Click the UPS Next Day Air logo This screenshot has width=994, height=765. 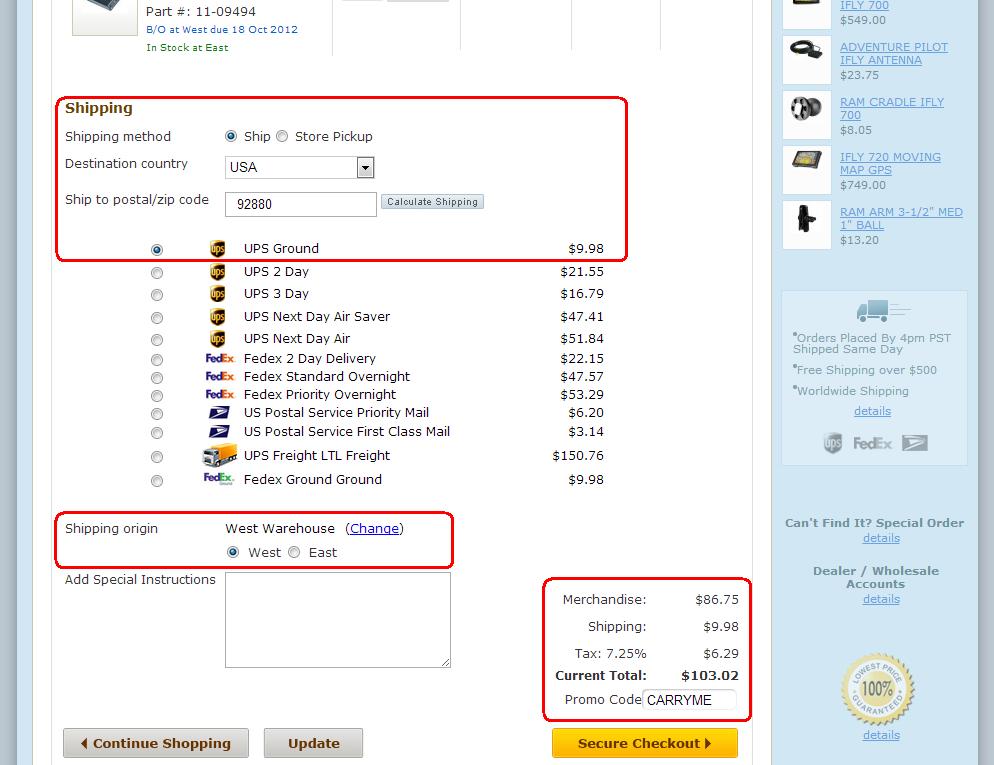pyautogui.click(x=218, y=339)
